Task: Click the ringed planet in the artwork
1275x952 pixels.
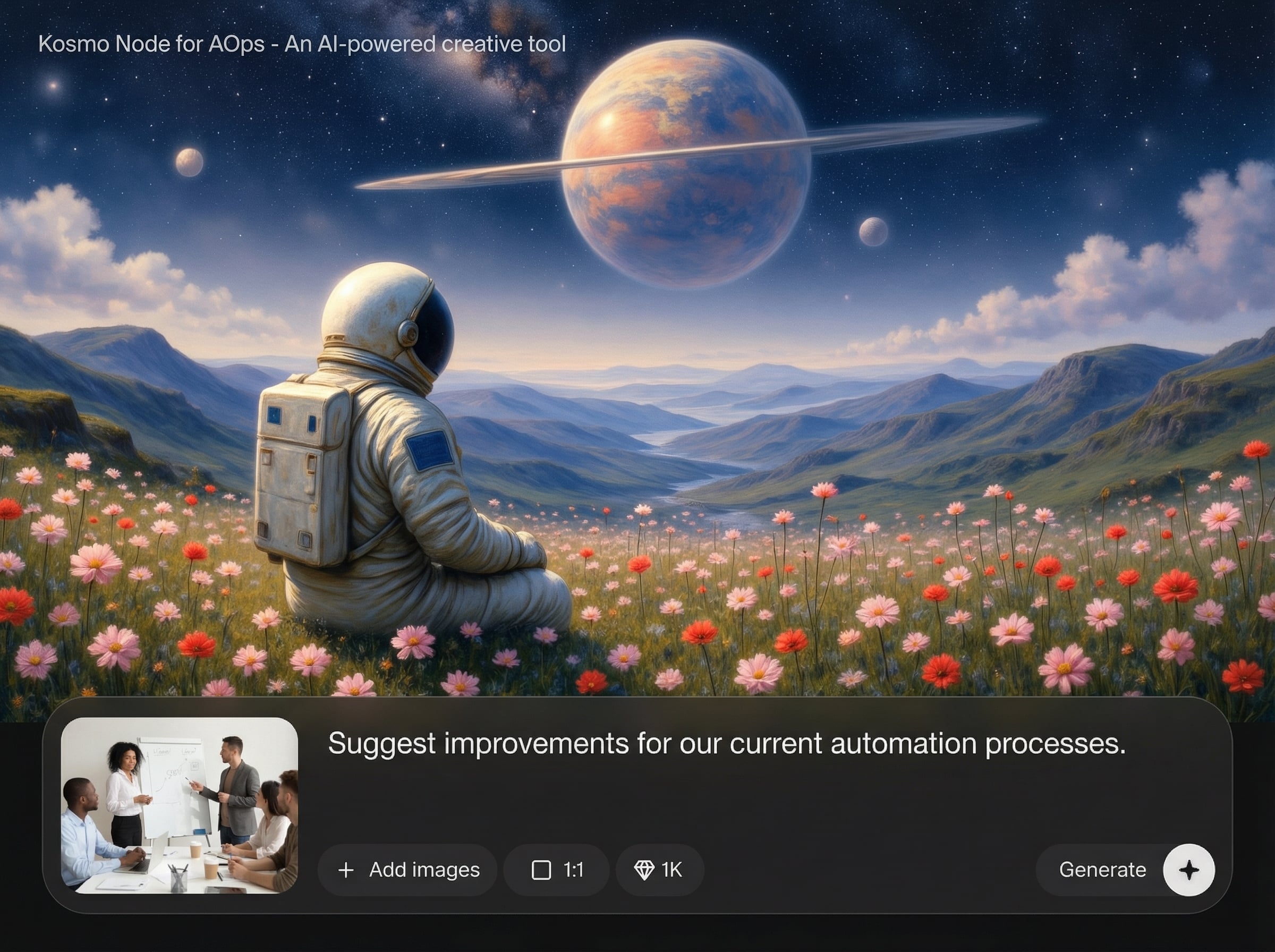Action: tap(687, 163)
